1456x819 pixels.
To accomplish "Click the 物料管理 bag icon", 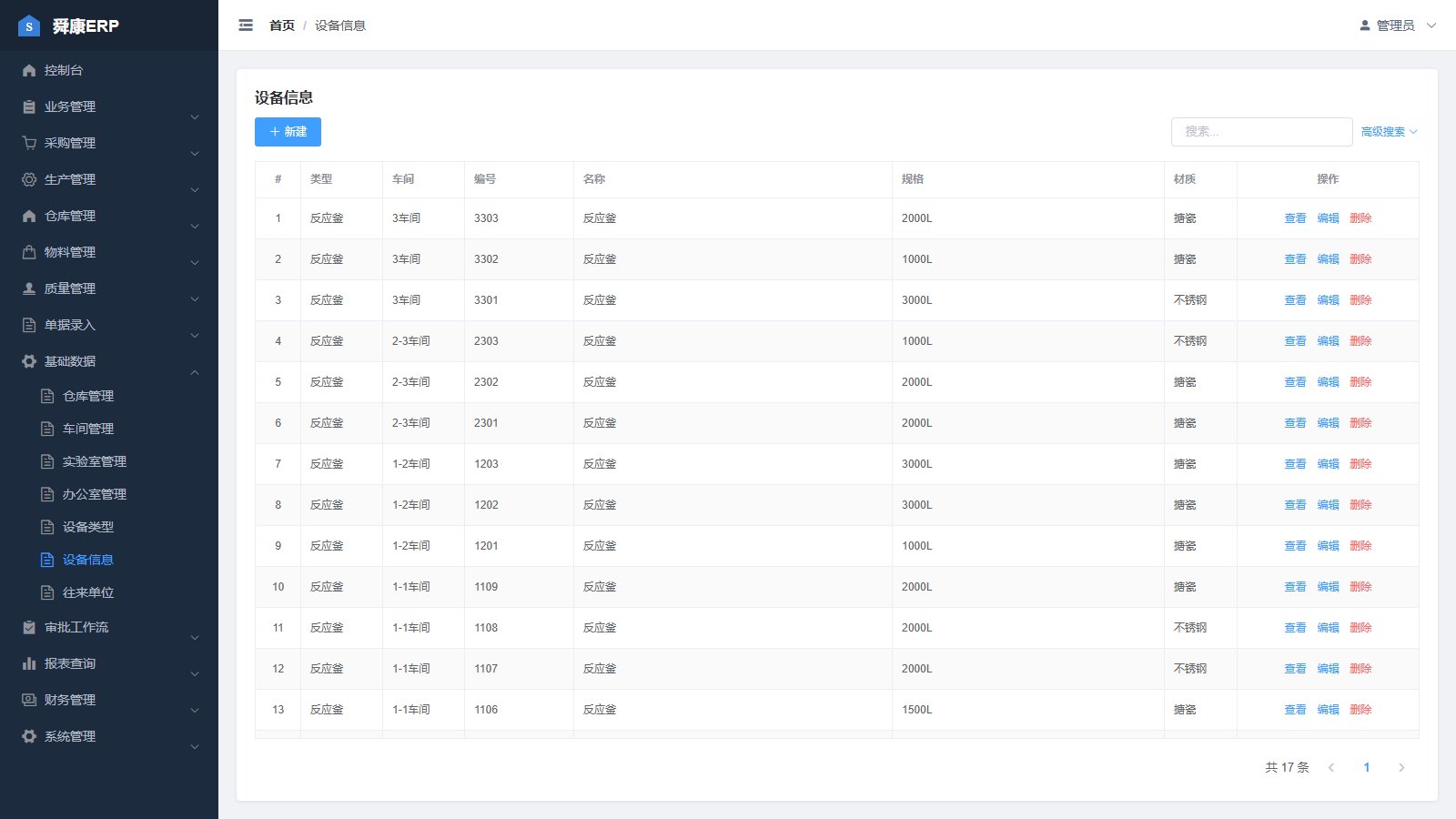I will (29, 252).
